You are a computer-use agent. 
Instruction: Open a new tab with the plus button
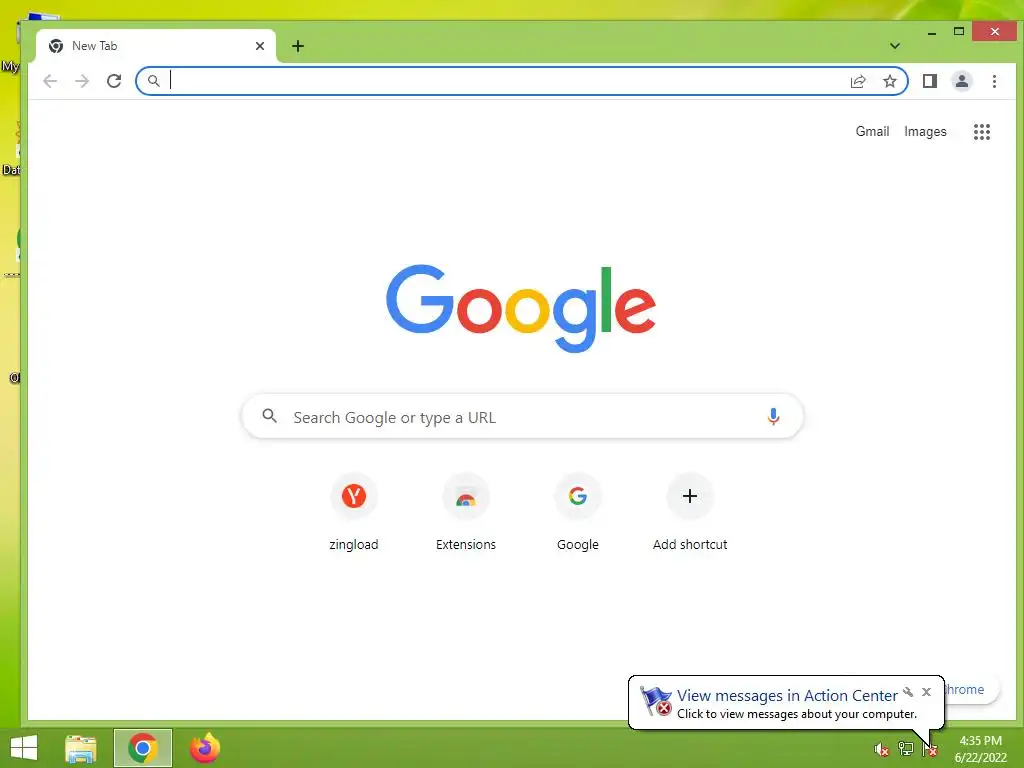[x=298, y=46]
